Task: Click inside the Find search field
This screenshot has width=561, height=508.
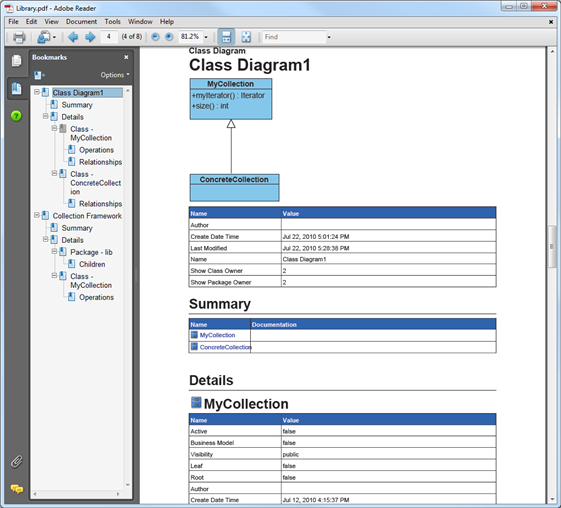Action: pyautogui.click(x=294, y=37)
